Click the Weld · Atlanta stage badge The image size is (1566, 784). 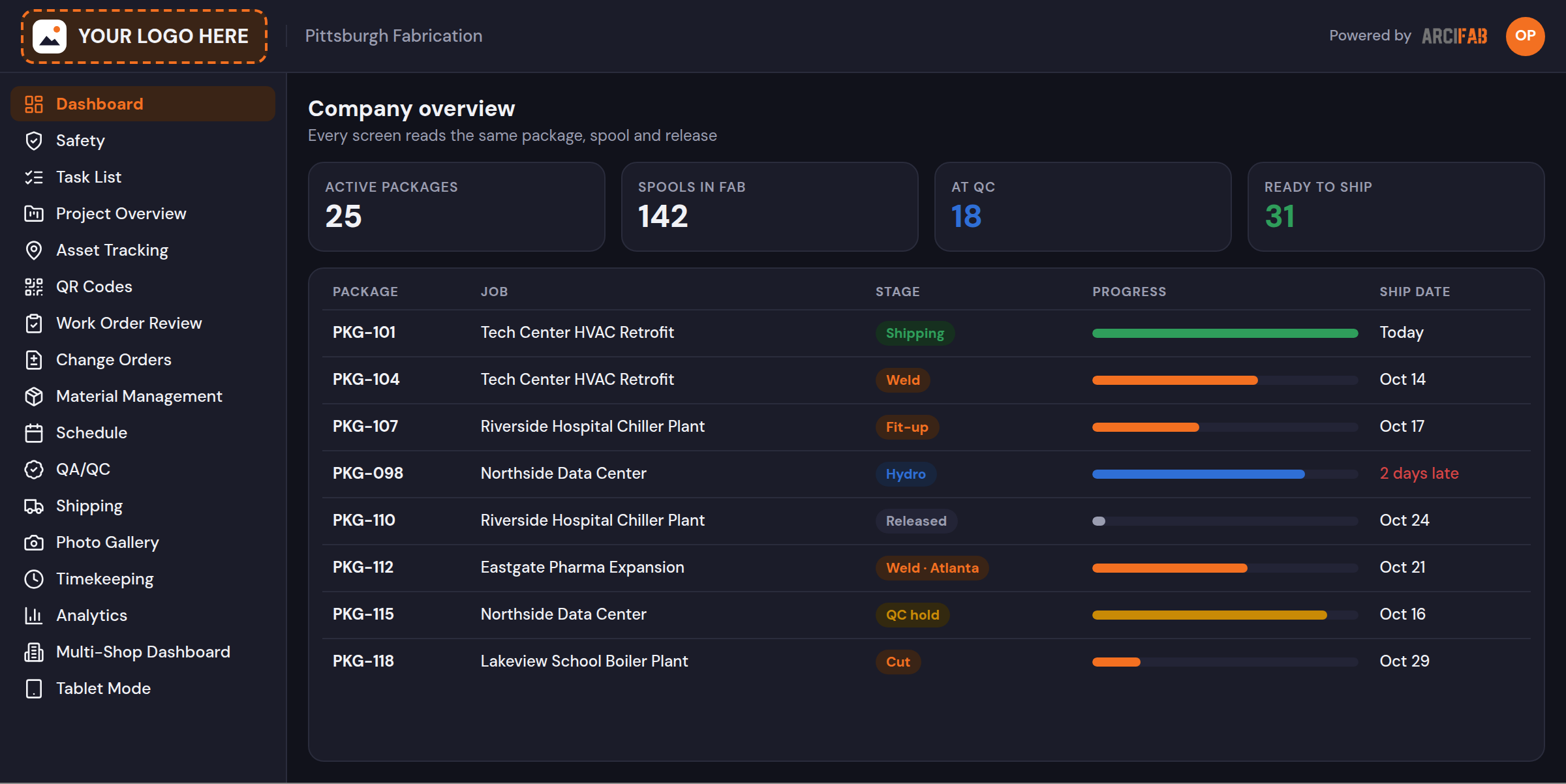[932, 568]
